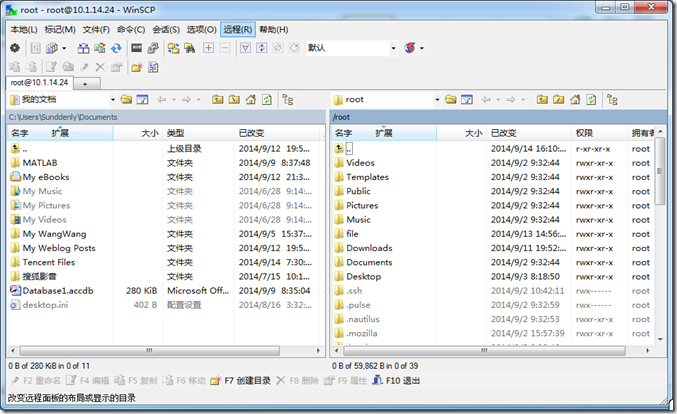Select Downloads folder in remote panel
This screenshot has width=677, height=414.
(x=369, y=248)
